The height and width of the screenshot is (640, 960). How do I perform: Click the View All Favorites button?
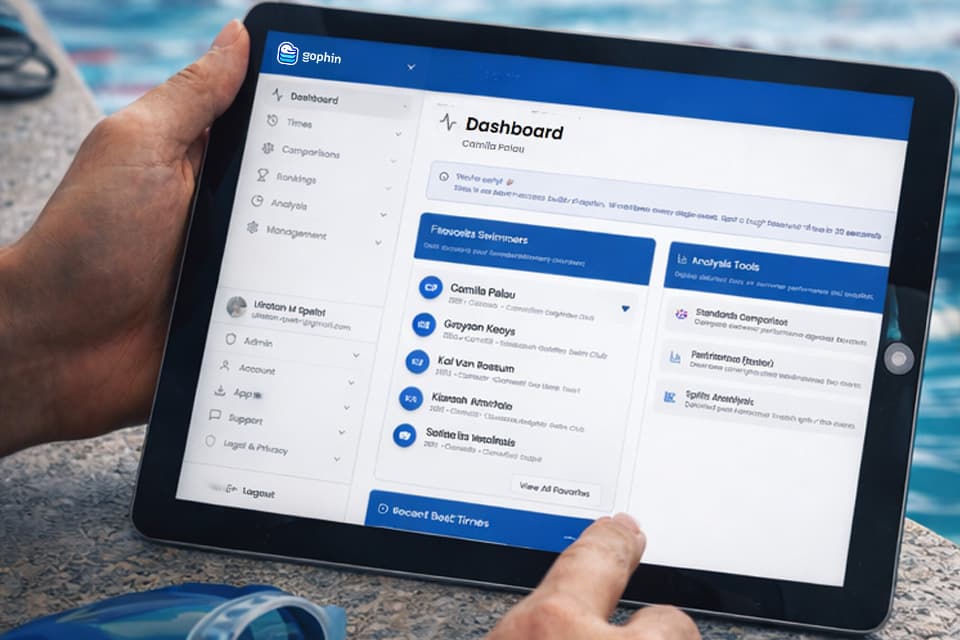[556, 489]
